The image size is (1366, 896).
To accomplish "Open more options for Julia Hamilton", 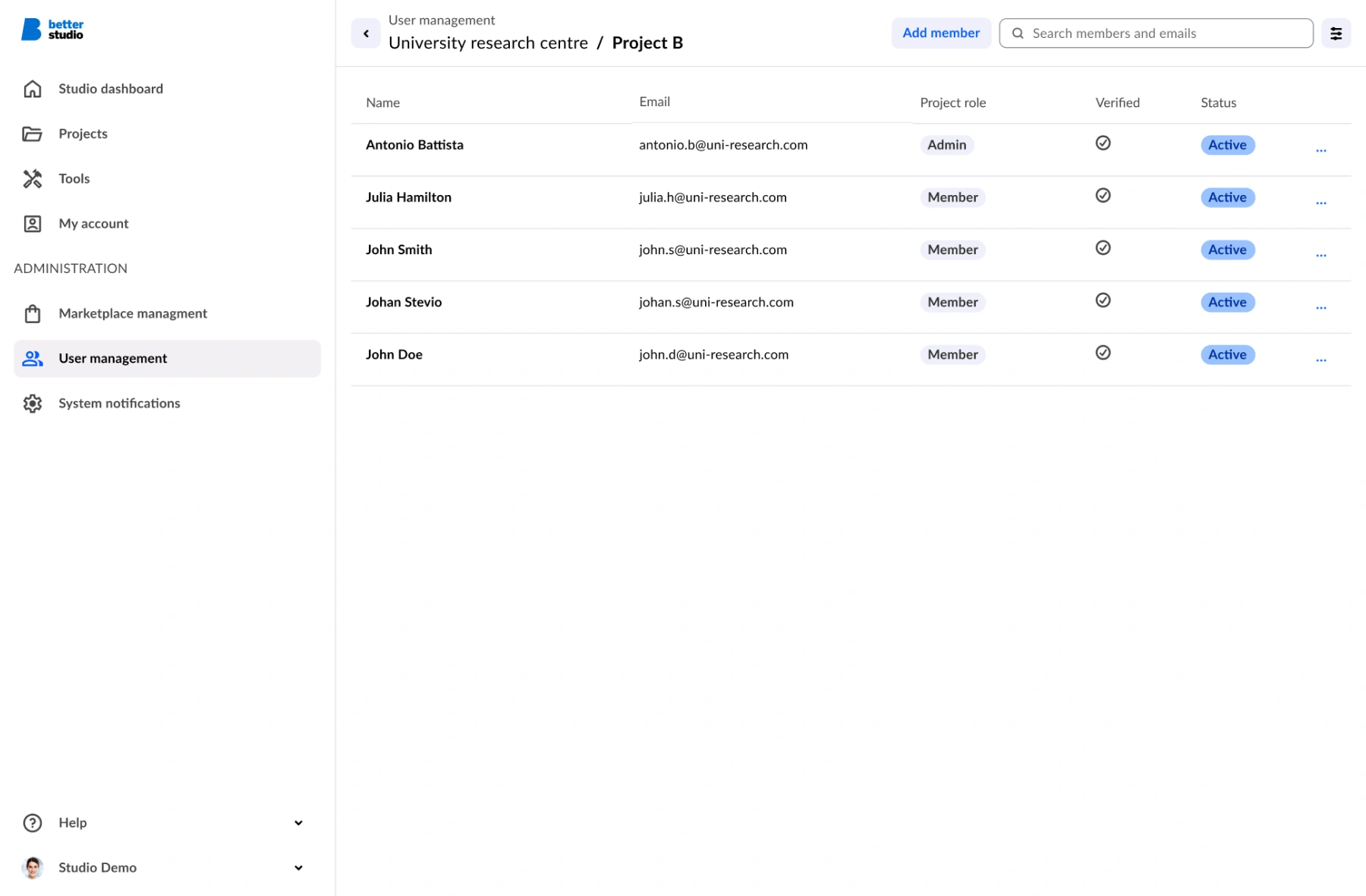I will tap(1321, 203).
